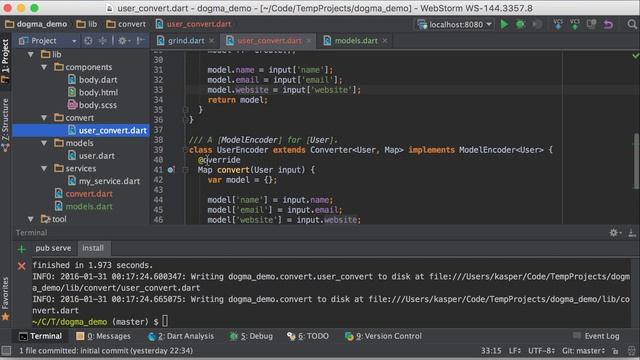Screen dimensions: 640x360
Task: Open user.dart in project tree
Action: [91, 156]
